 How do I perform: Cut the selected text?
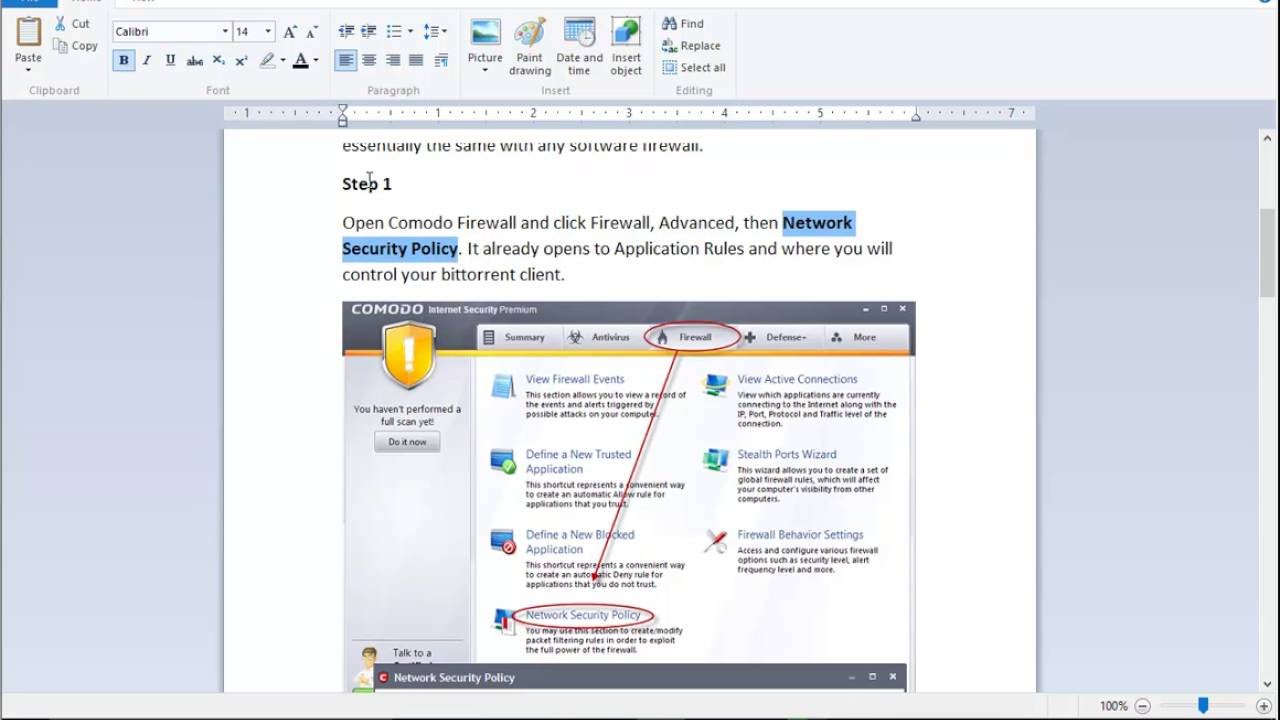coord(71,23)
